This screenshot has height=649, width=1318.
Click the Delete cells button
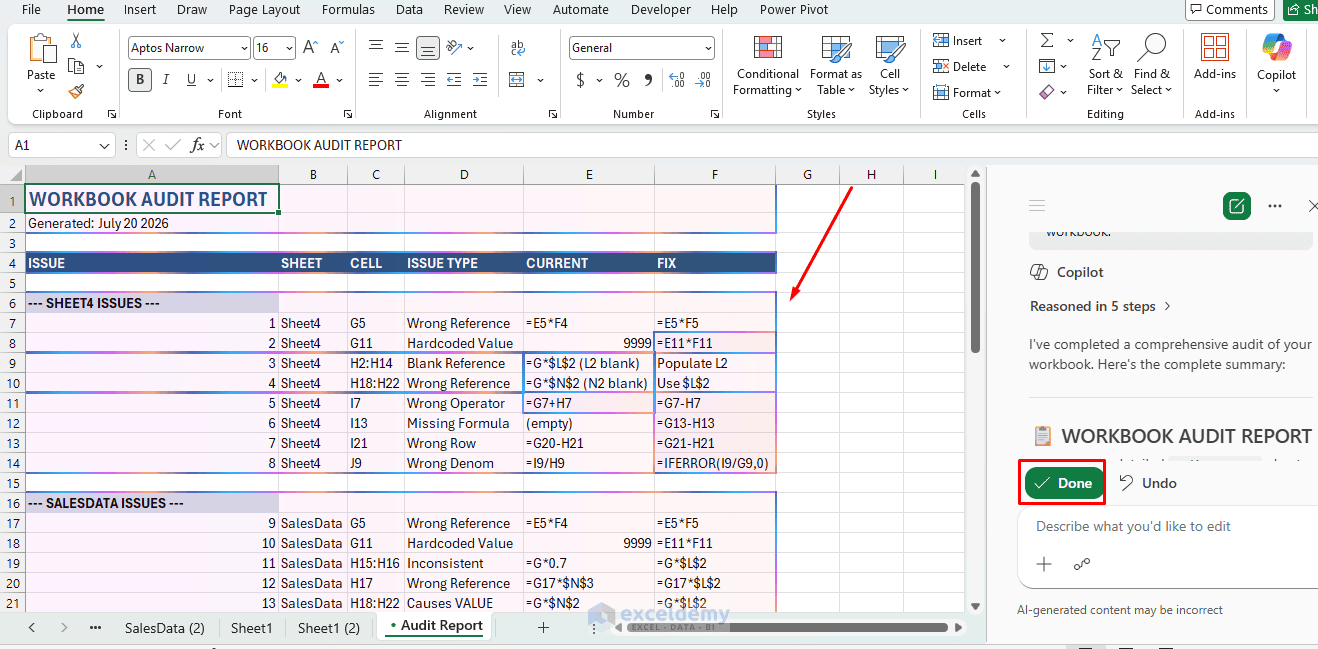click(961, 66)
